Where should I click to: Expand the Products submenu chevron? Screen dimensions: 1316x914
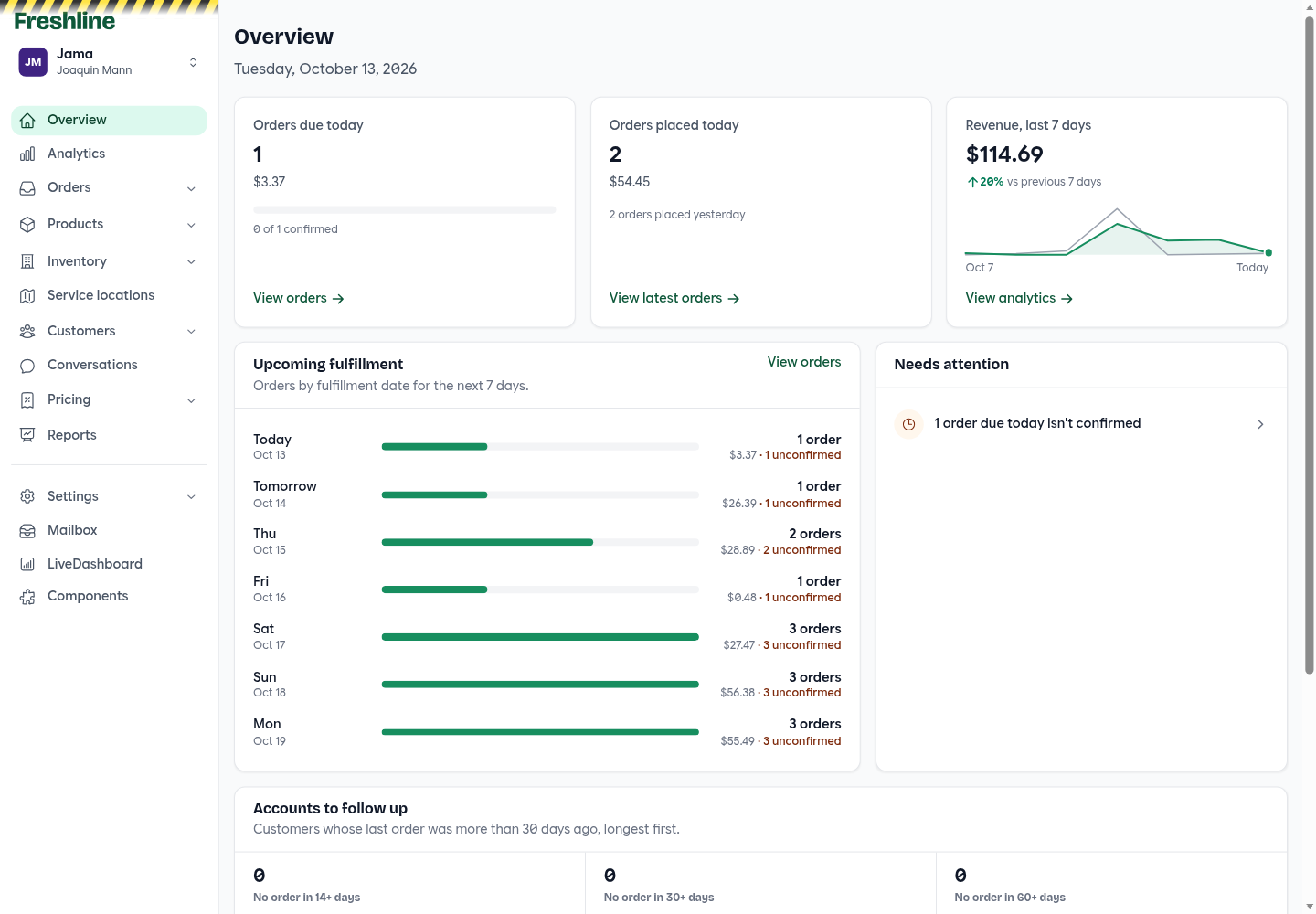191,226
